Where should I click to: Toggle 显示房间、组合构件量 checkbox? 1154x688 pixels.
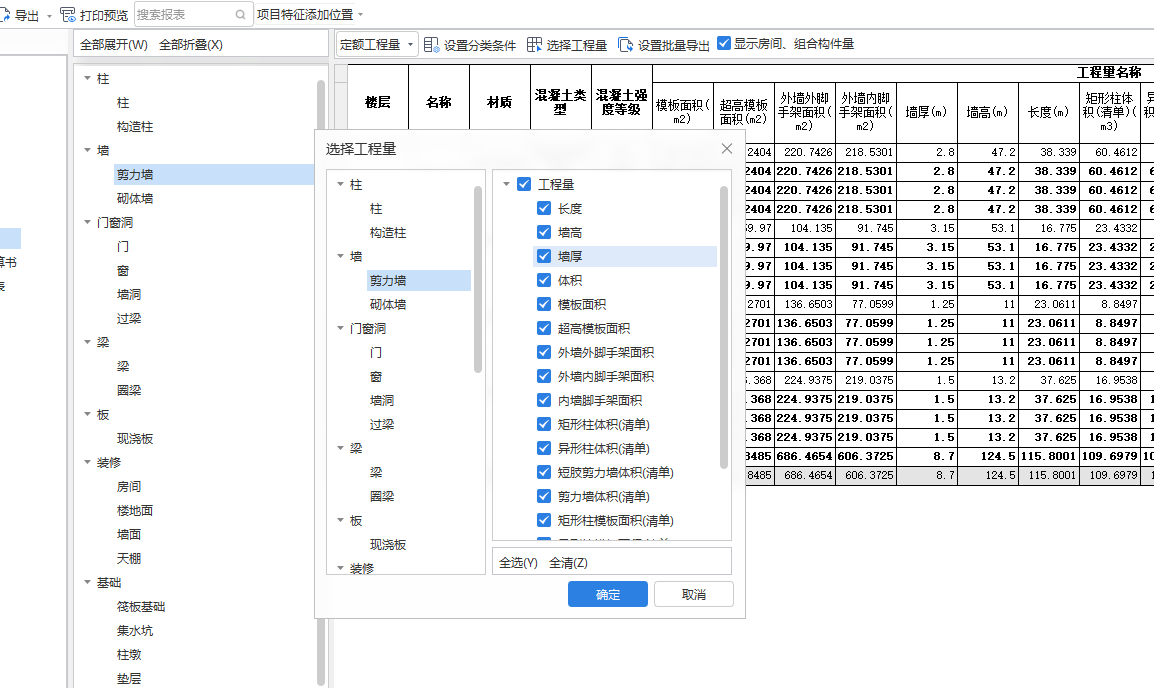[x=724, y=43]
